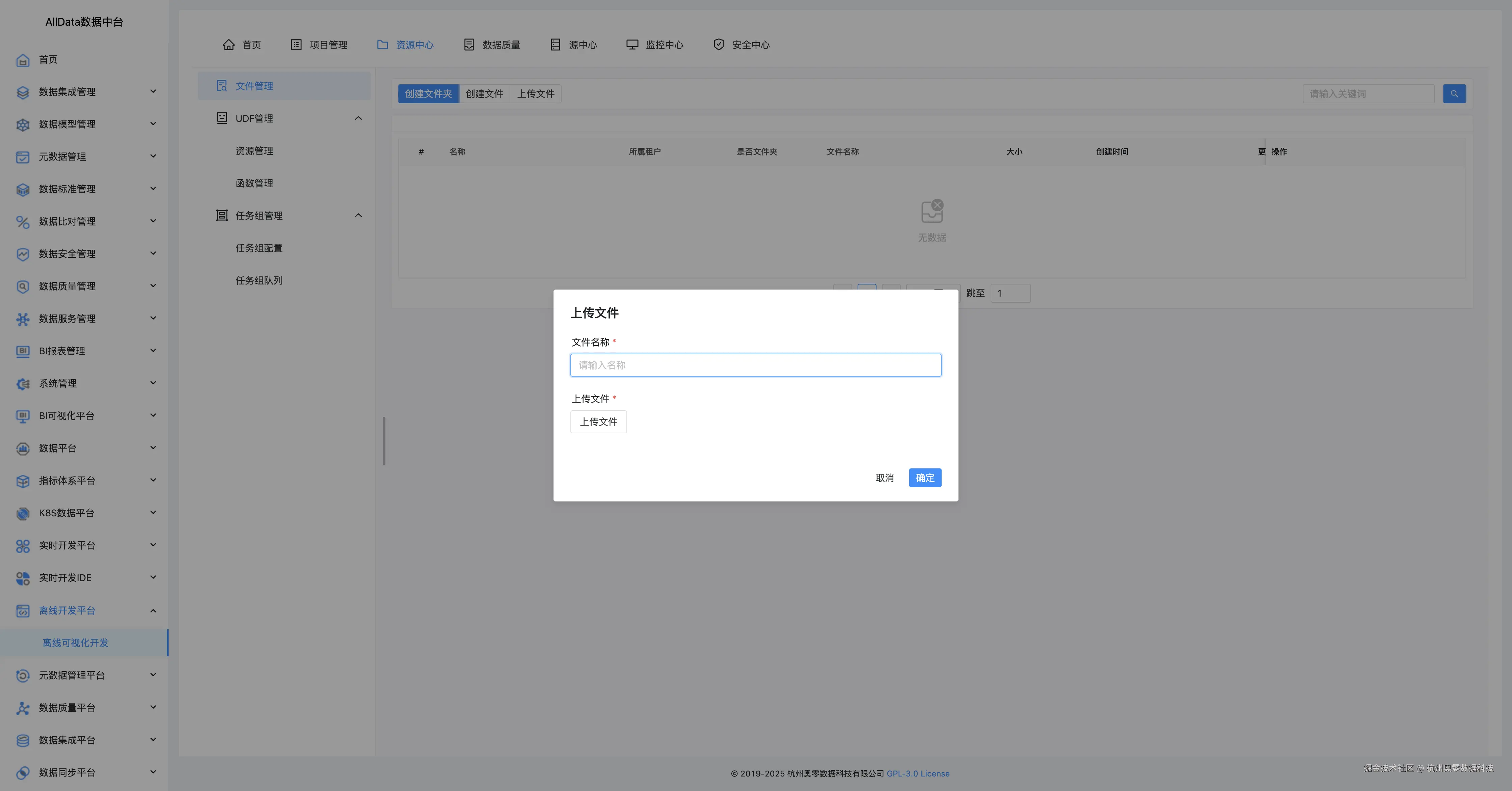Click the 数据服务管理 sidebar icon

[x=22, y=319]
